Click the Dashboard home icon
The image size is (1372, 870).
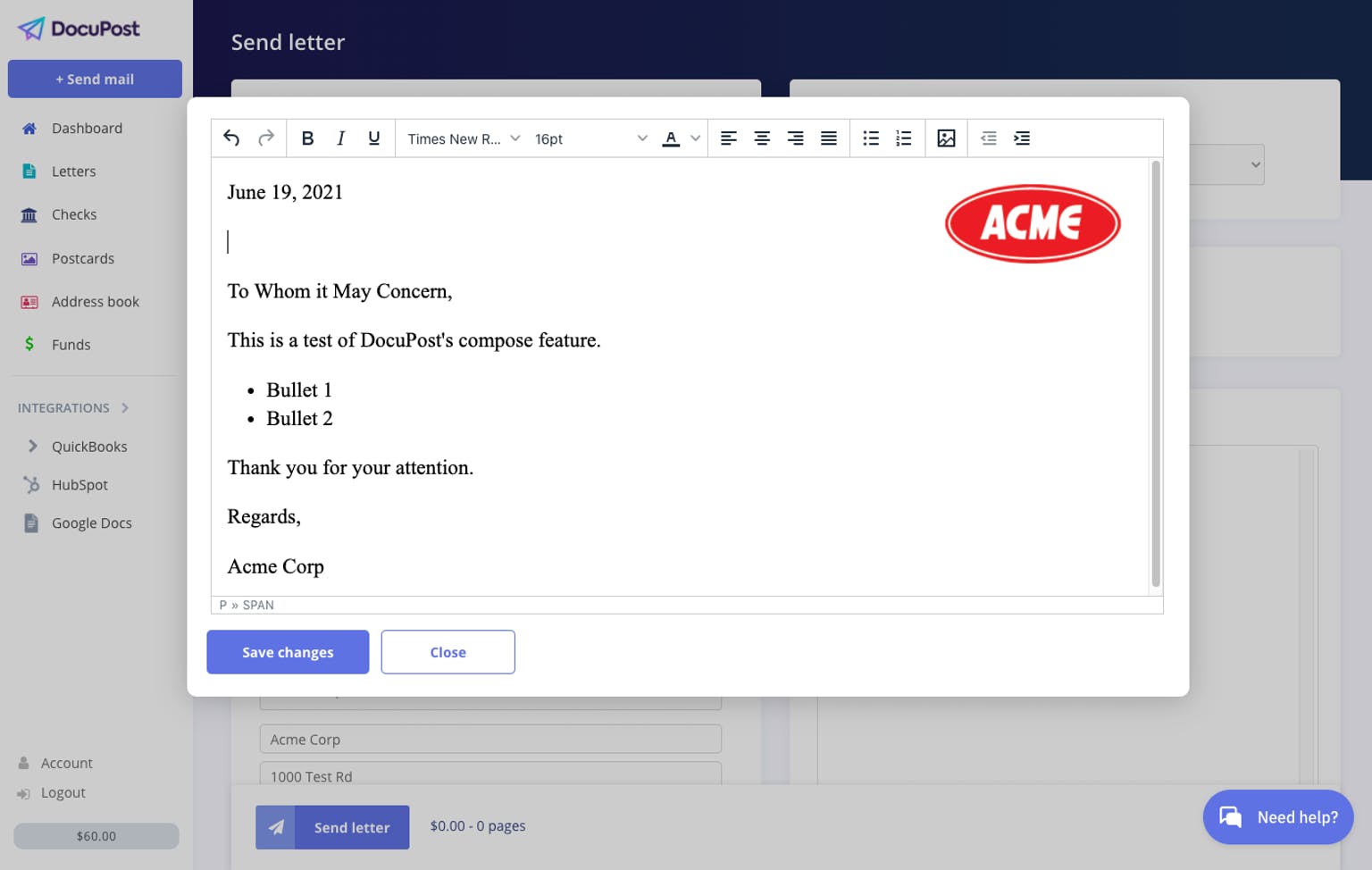29,129
